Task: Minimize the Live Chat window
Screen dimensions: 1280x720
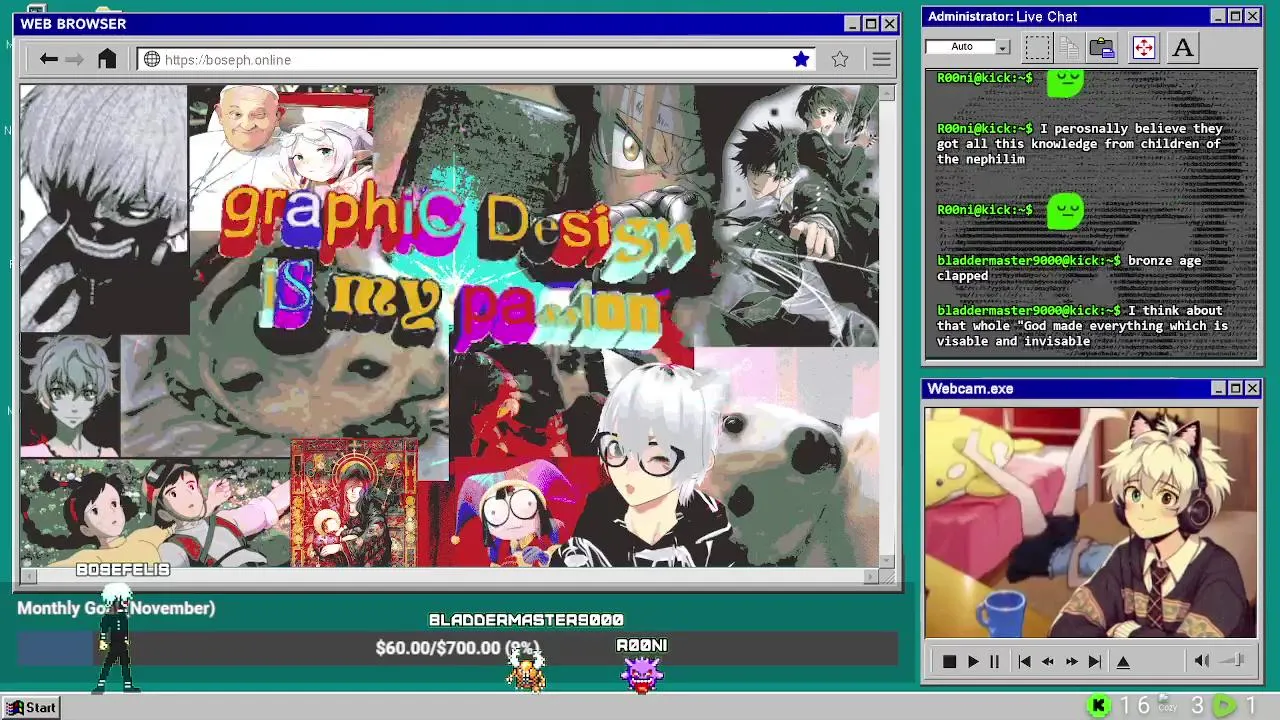Action: 1218,16
